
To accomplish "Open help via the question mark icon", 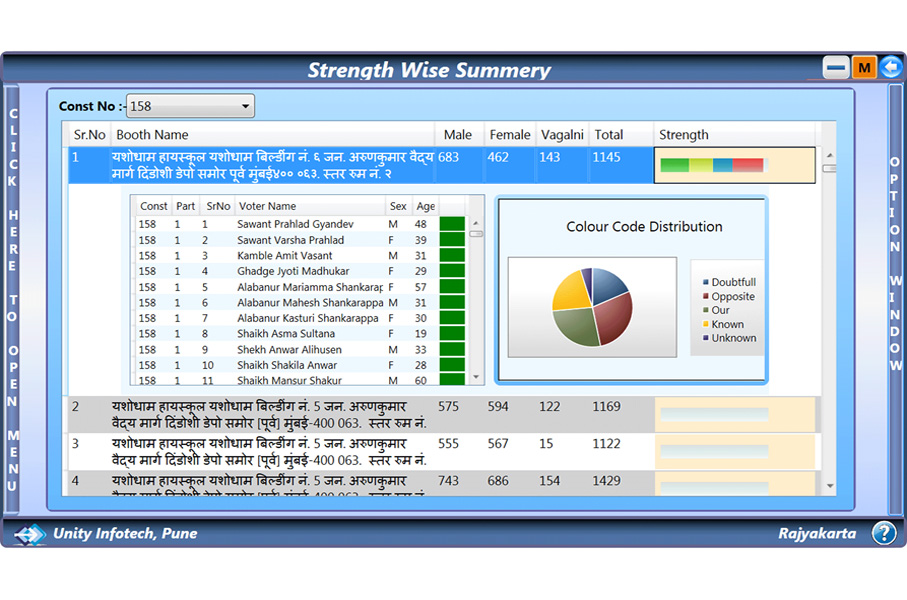I will [883, 533].
